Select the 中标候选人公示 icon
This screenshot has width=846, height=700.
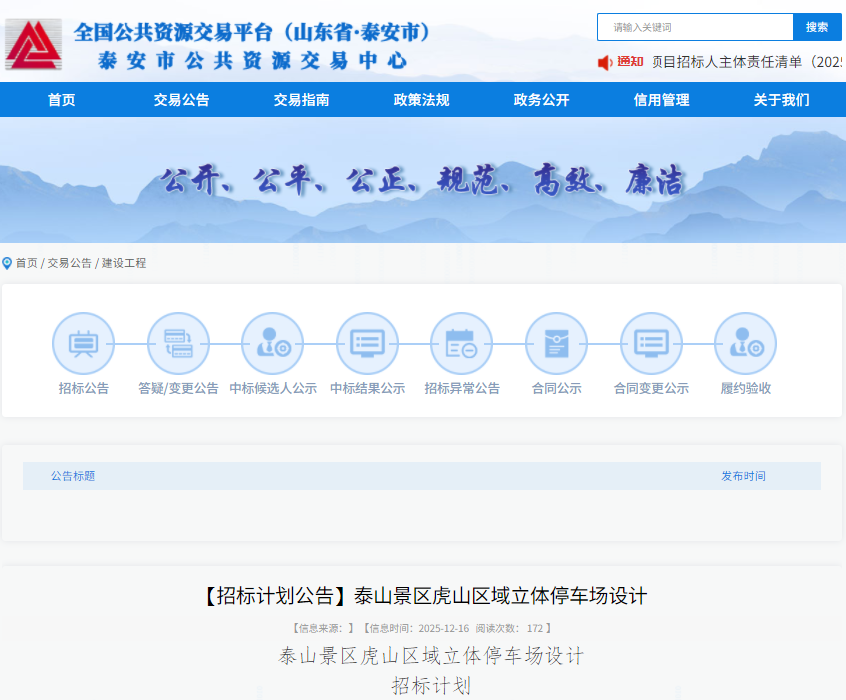coord(272,344)
